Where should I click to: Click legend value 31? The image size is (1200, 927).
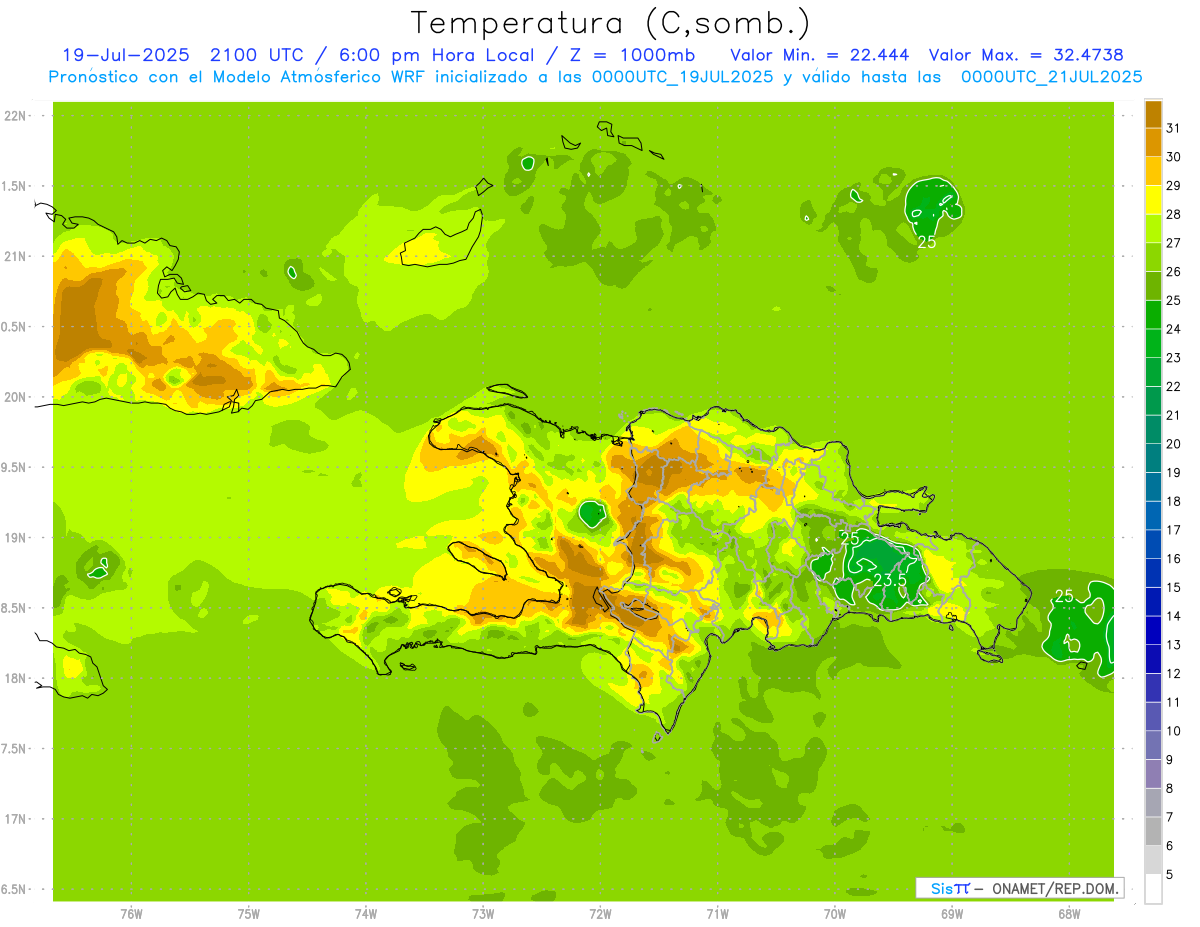click(x=1173, y=128)
